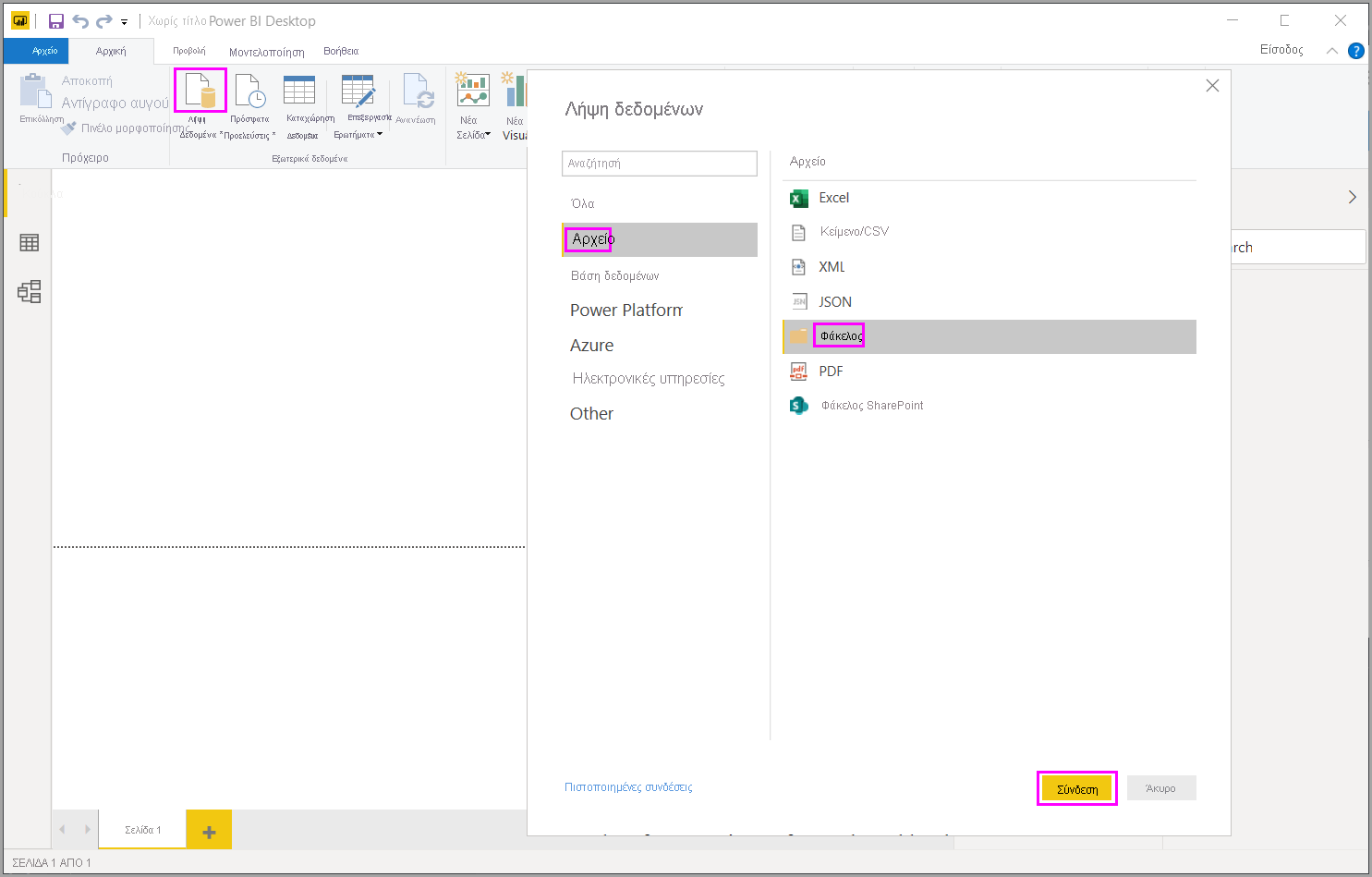Image resolution: width=1372 pixels, height=877 pixels.
Task: Select the Αρχείο category in the dialog list
Action: [660, 239]
